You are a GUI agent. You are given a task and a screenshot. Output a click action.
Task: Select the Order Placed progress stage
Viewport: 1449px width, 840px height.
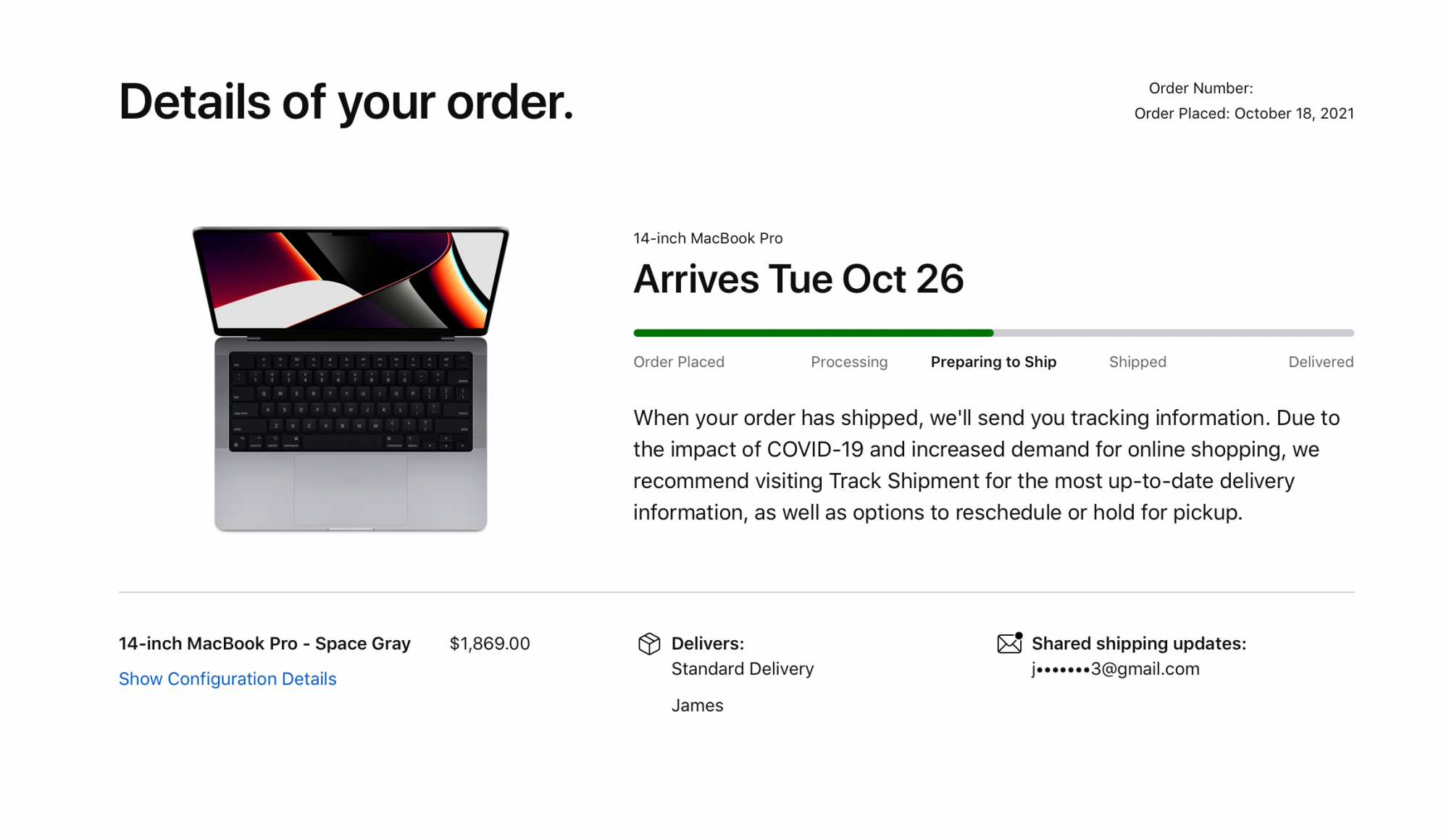point(679,362)
